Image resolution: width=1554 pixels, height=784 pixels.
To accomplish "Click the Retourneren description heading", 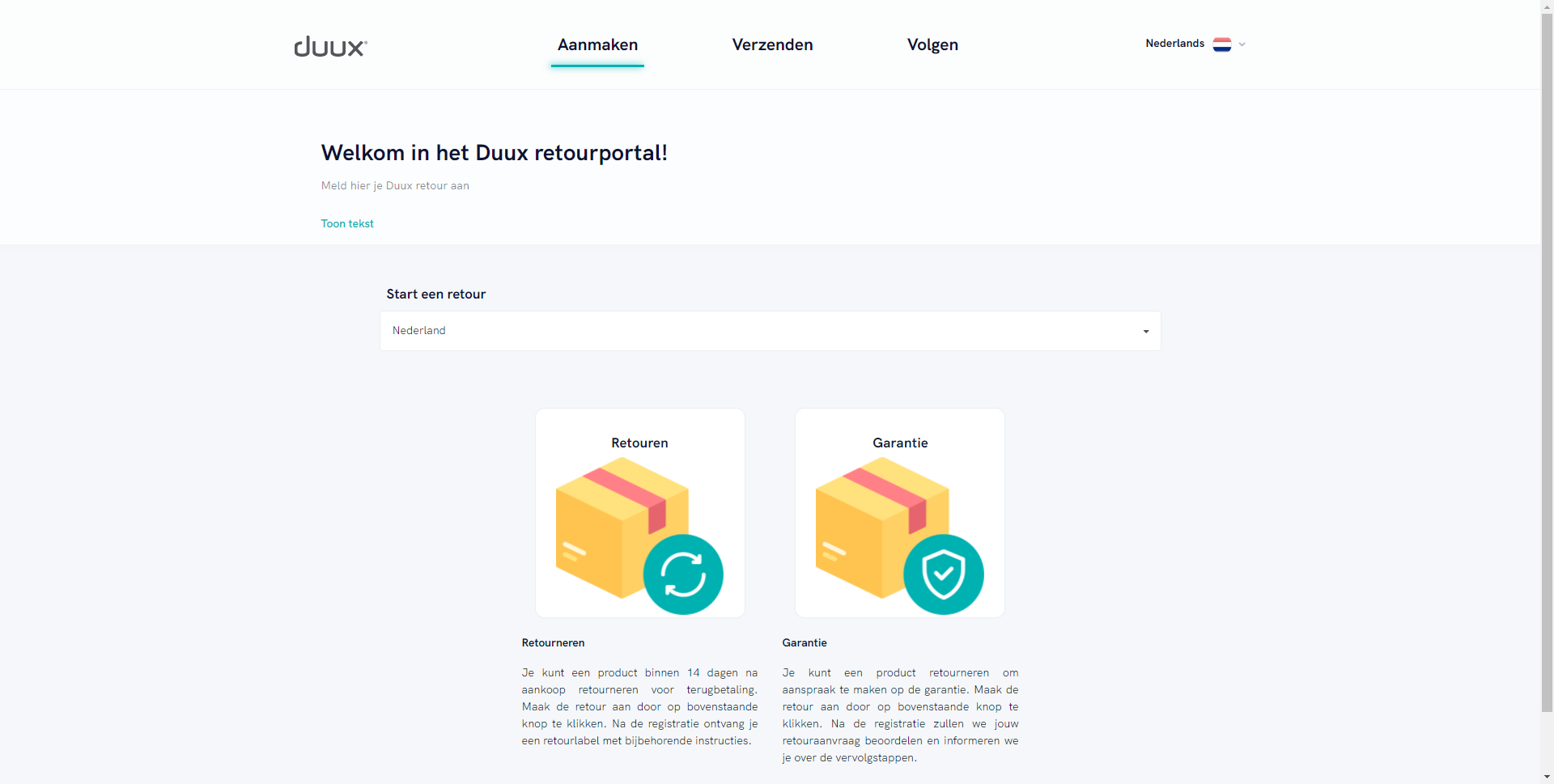I will (x=553, y=642).
